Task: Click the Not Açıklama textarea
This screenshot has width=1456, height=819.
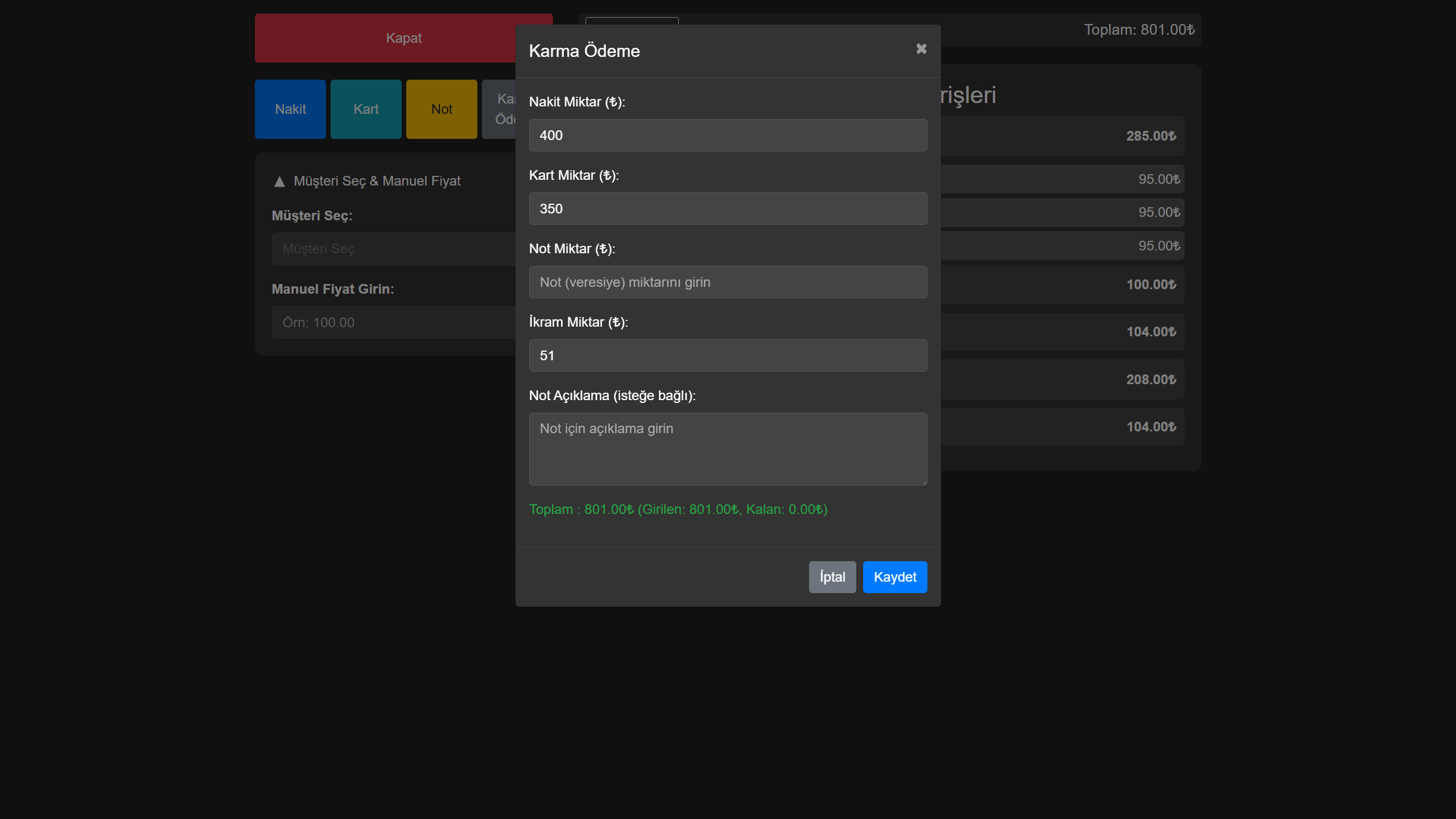Action: [727, 448]
